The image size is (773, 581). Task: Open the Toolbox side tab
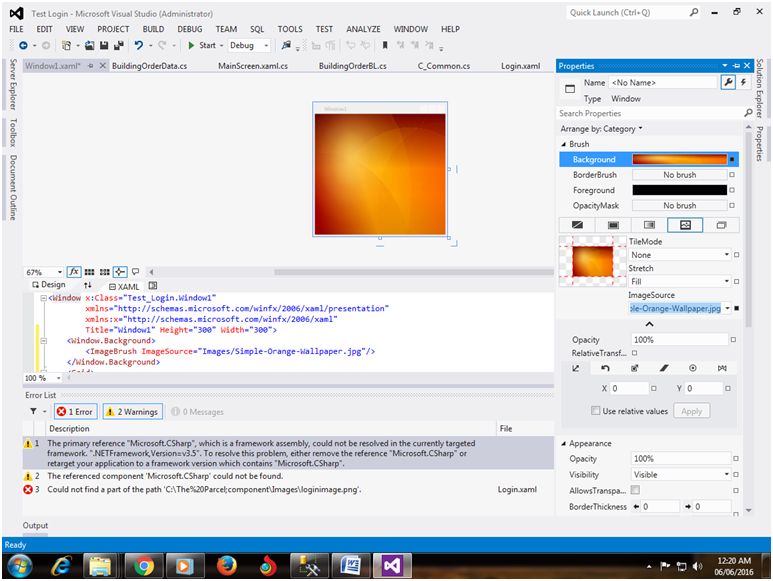[x=13, y=133]
